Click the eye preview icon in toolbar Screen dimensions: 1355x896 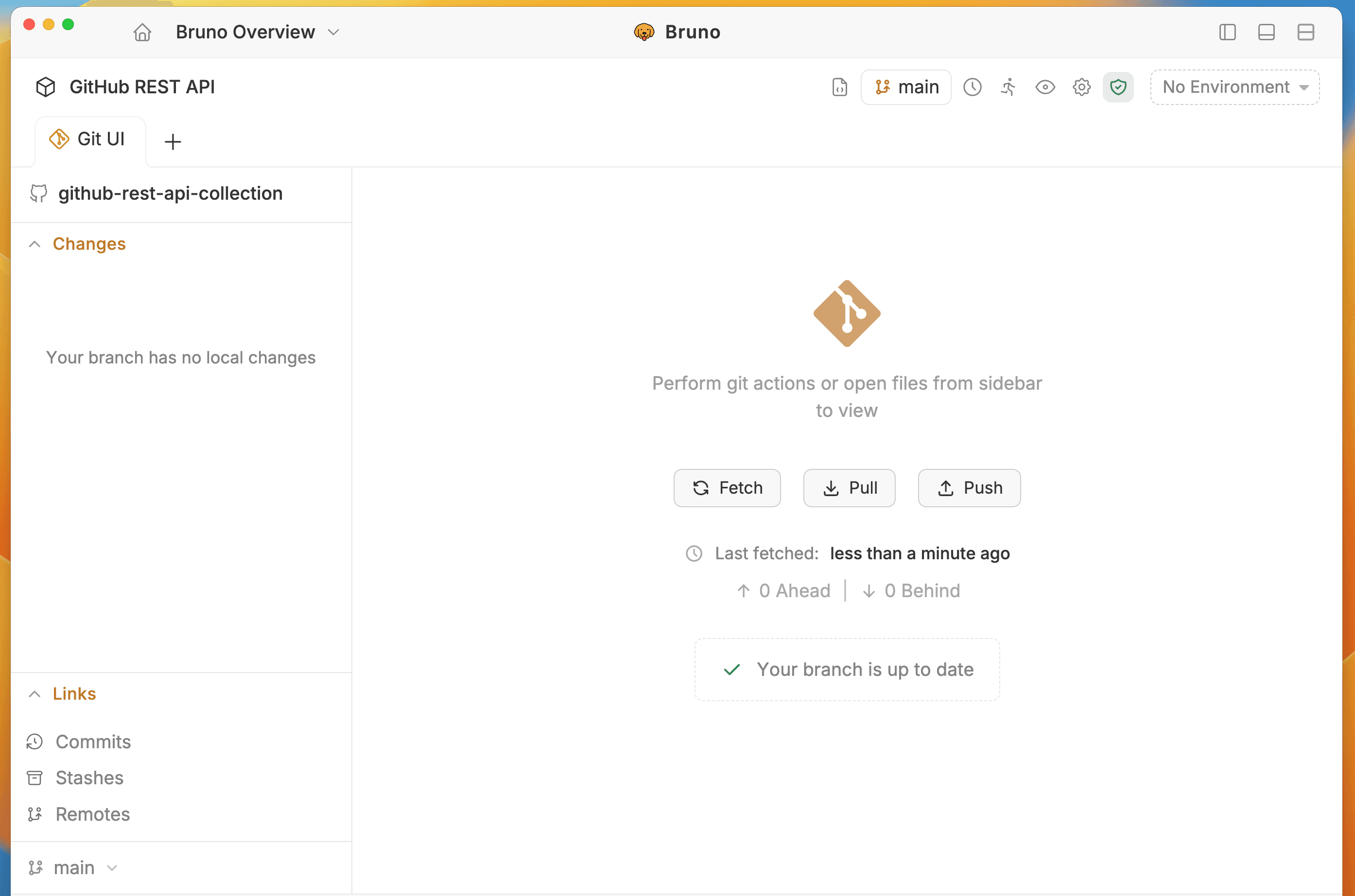[x=1044, y=87]
